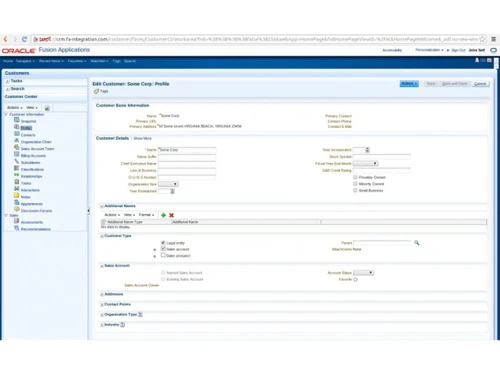Image resolution: width=500 pixels, height=375 pixels.
Task: Click the browser bookmark star icon
Action: [x=482, y=39]
